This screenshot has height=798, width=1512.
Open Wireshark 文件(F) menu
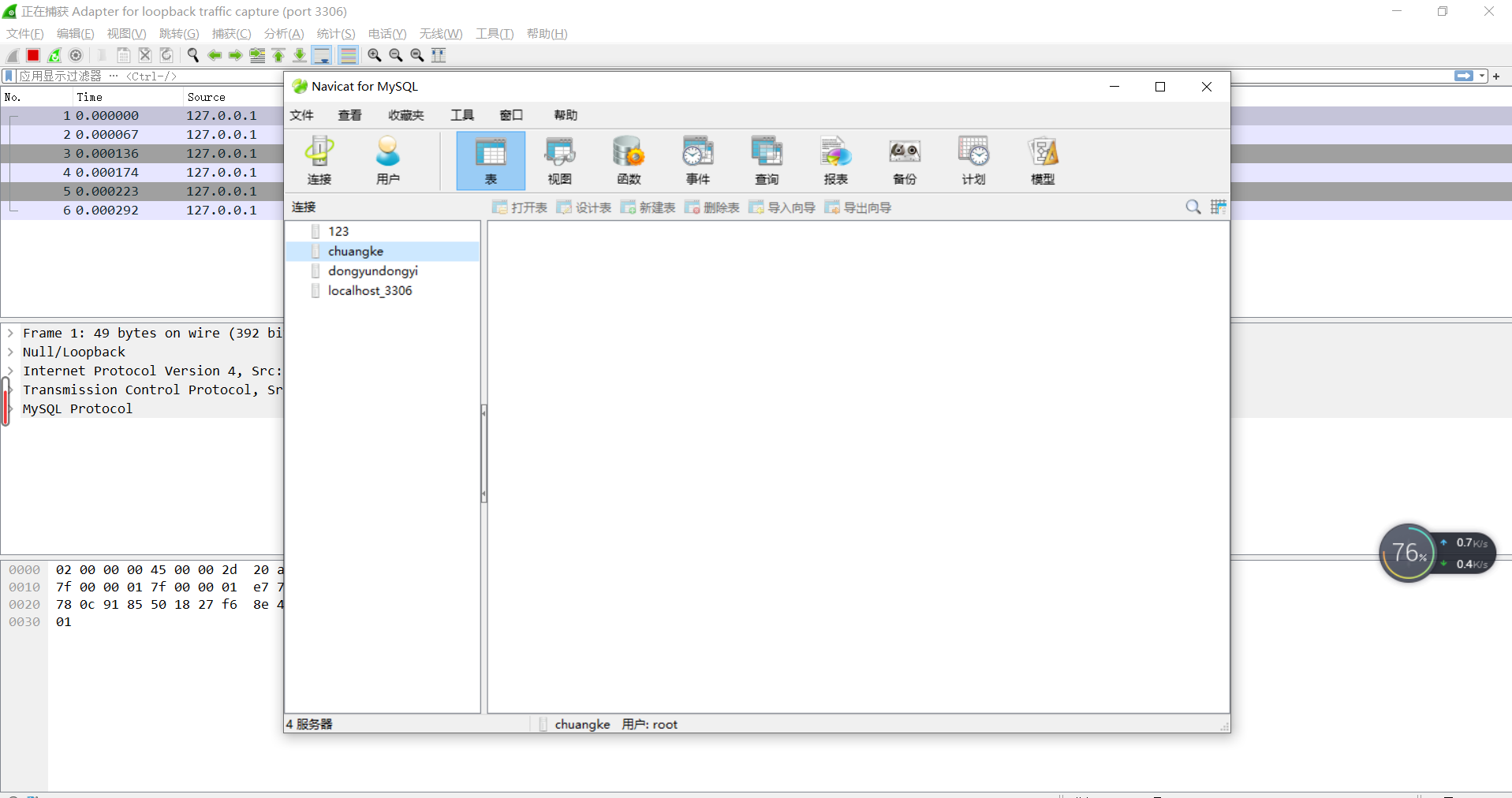pyautogui.click(x=25, y=33)
